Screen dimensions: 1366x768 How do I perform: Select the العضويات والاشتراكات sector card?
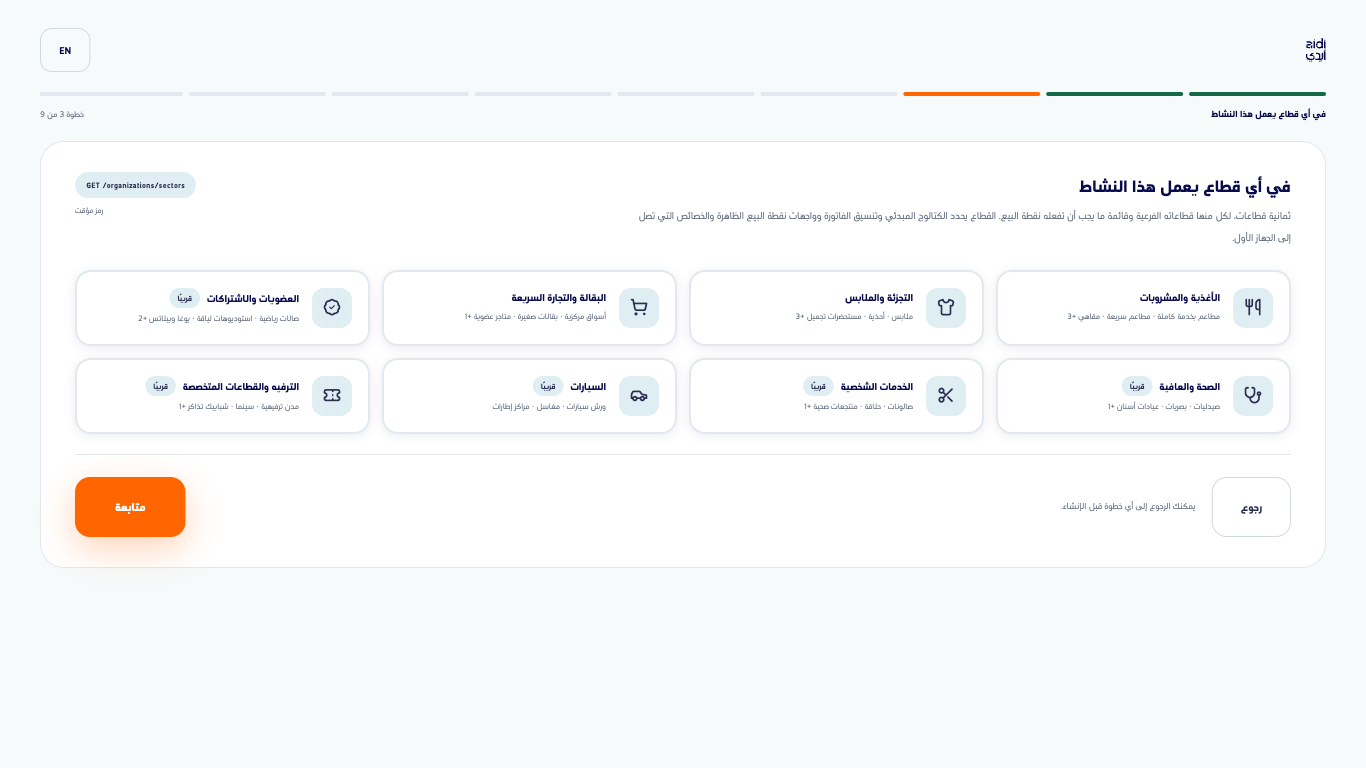click(x=222, y=308)
